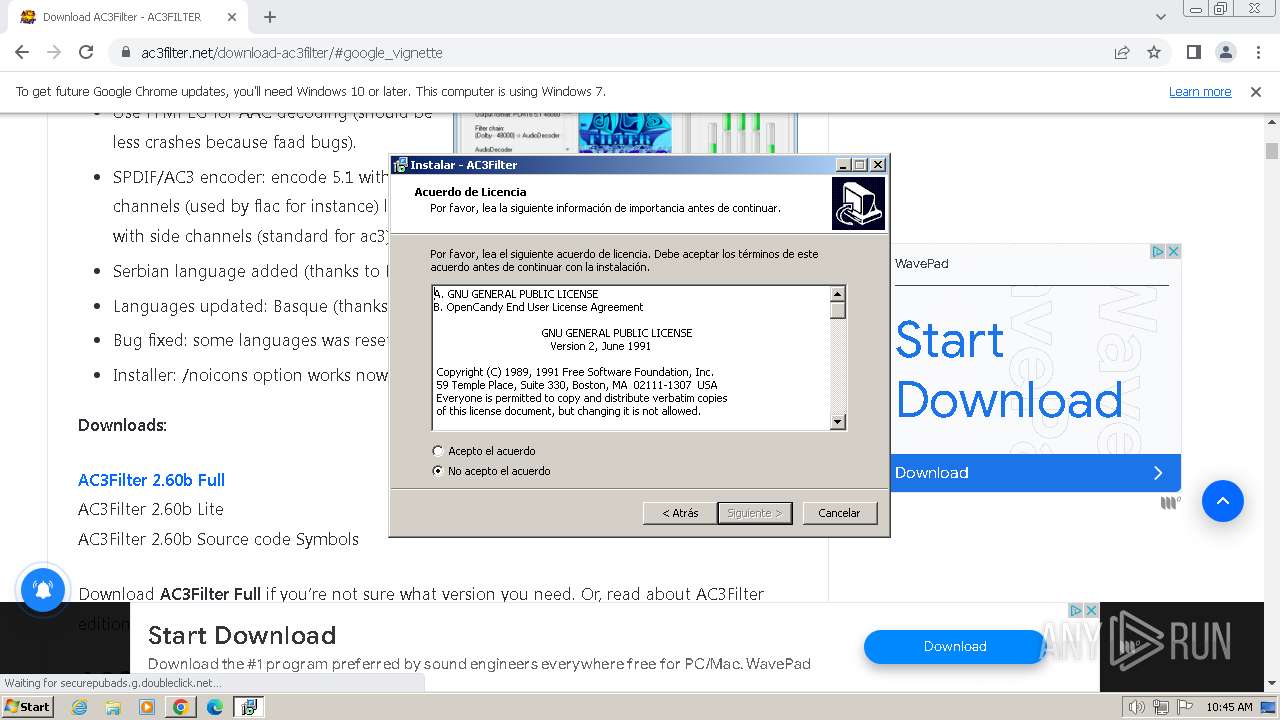
Task: Click the installer computer graphic
Action: tap(858, 203)
